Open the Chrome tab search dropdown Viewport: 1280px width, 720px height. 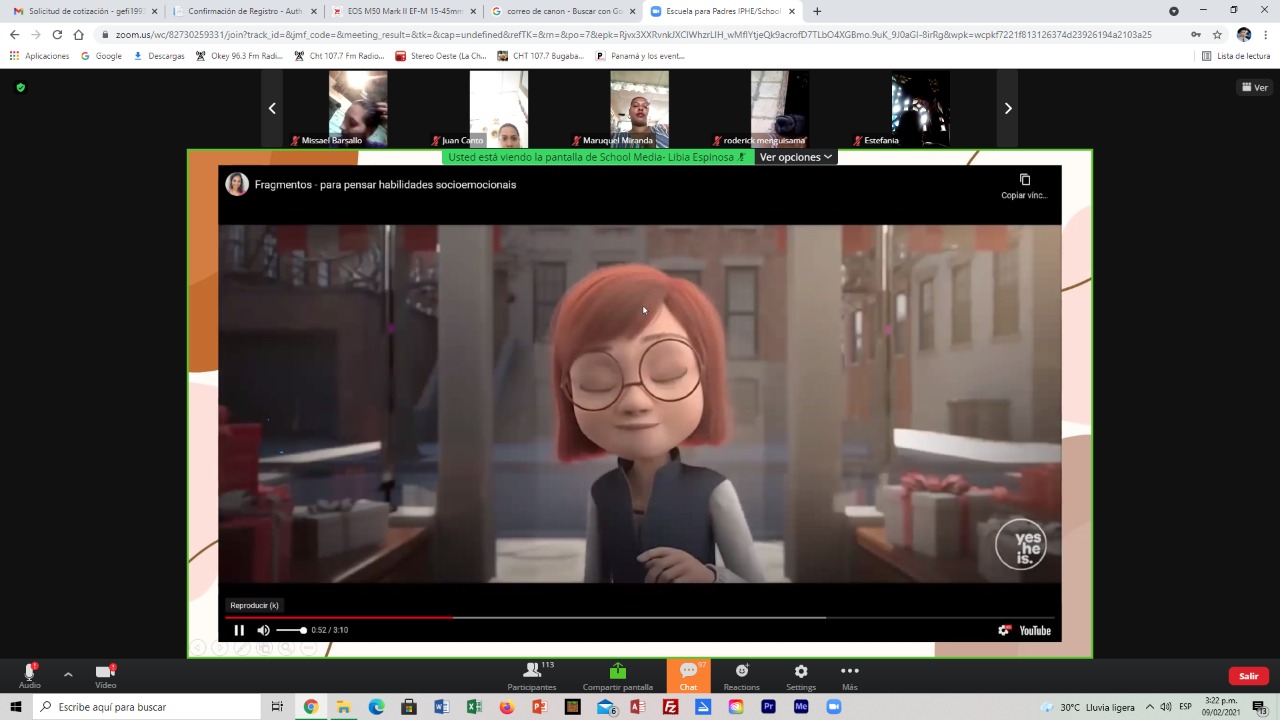(1174, 11)
